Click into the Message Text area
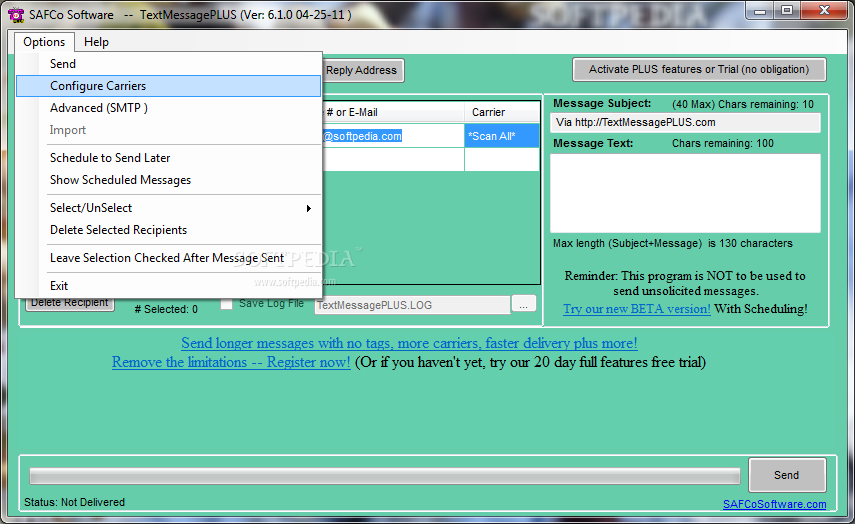Image resolution: width=855 pixels, height=524 pixels. (x=685, y=193)
